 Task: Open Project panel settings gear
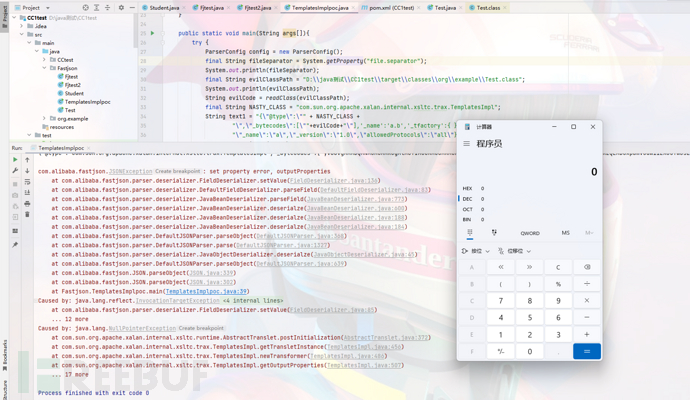121,8
